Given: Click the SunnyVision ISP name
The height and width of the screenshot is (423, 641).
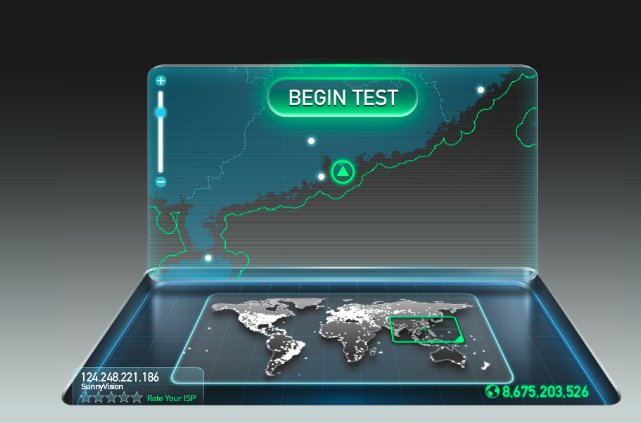Looking at the screenshot, I should click(102, 387).
